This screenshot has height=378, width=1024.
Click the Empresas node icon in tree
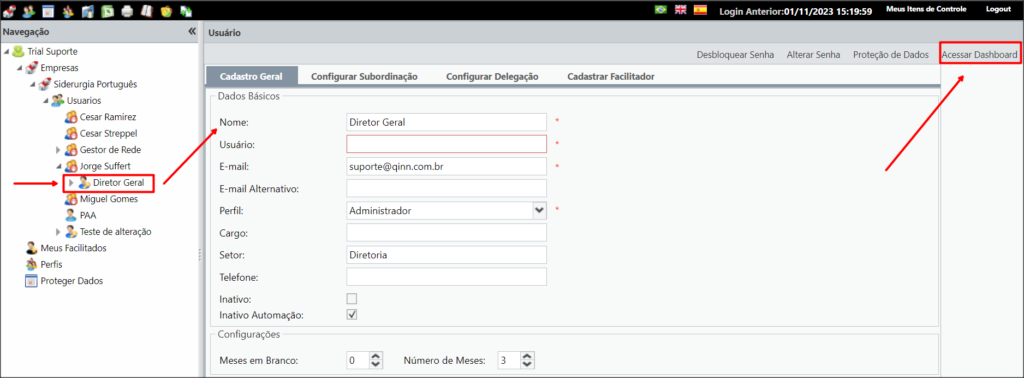click(31, 67)
